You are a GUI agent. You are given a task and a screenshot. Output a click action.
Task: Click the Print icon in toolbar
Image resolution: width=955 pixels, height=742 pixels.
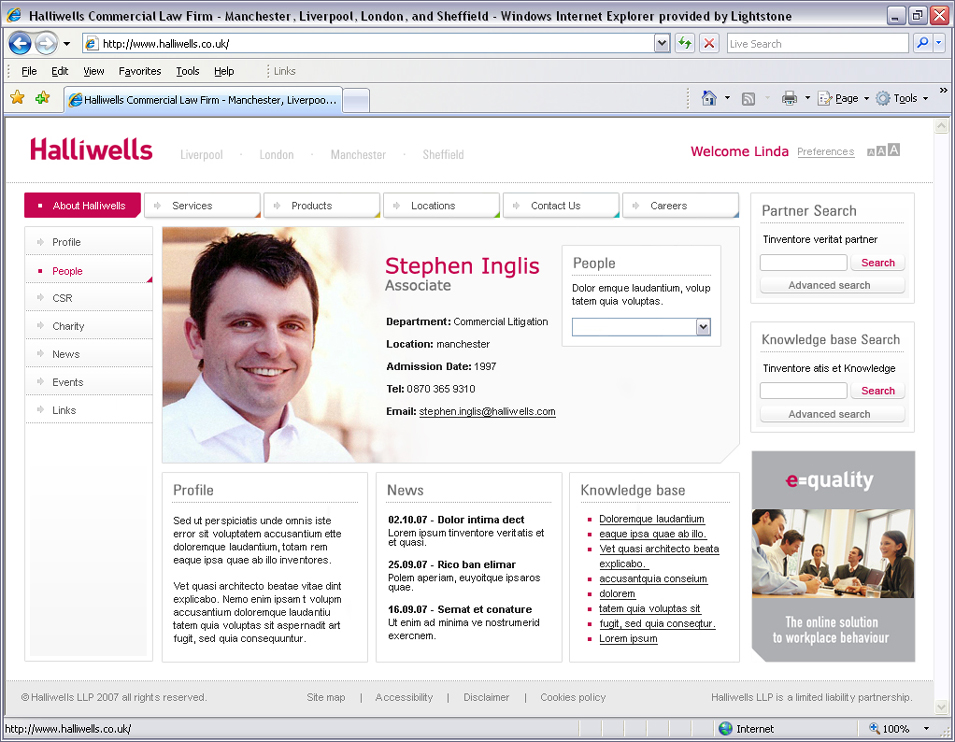789,98
